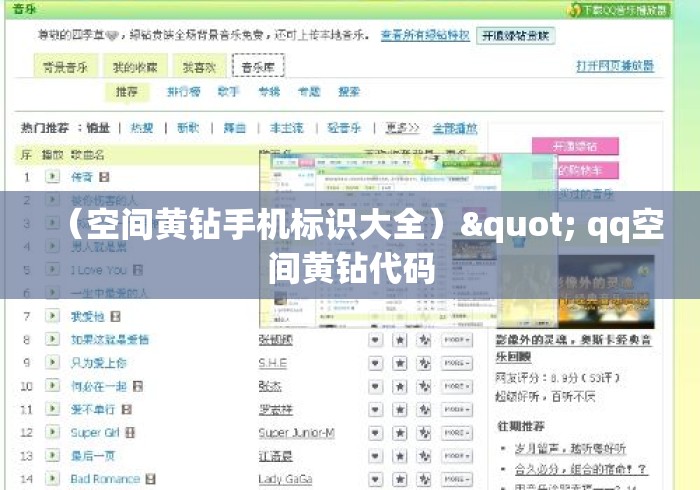Filter hot picks by 轻音乐
Viewport: 700px width, 490px height.
(x=344, y=128)
